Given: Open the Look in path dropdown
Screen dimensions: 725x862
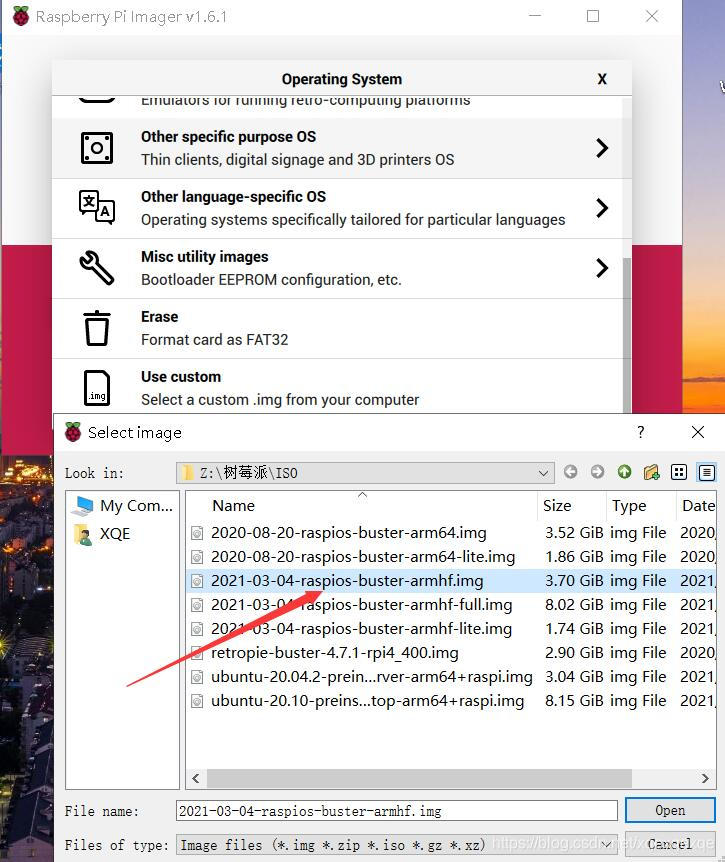Looking at the screenshot, I should 543,473.
